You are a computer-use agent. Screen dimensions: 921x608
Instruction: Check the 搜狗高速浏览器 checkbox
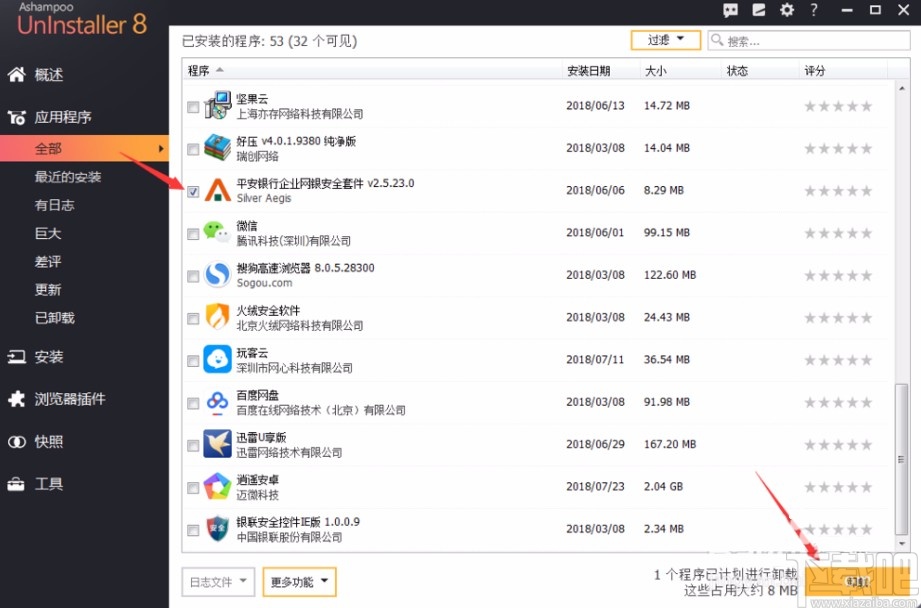click(x=193, y=276)
